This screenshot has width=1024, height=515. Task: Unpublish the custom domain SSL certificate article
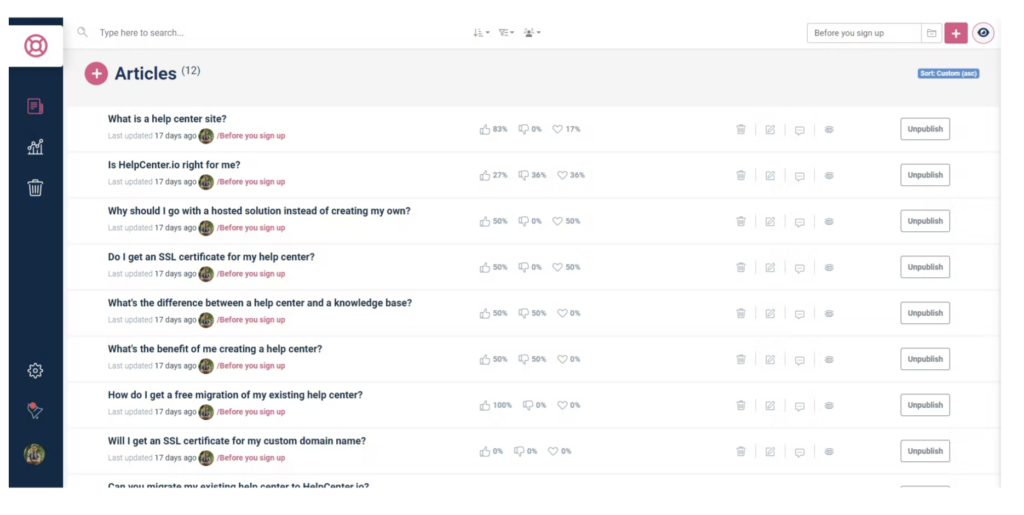tap(925, 451)
